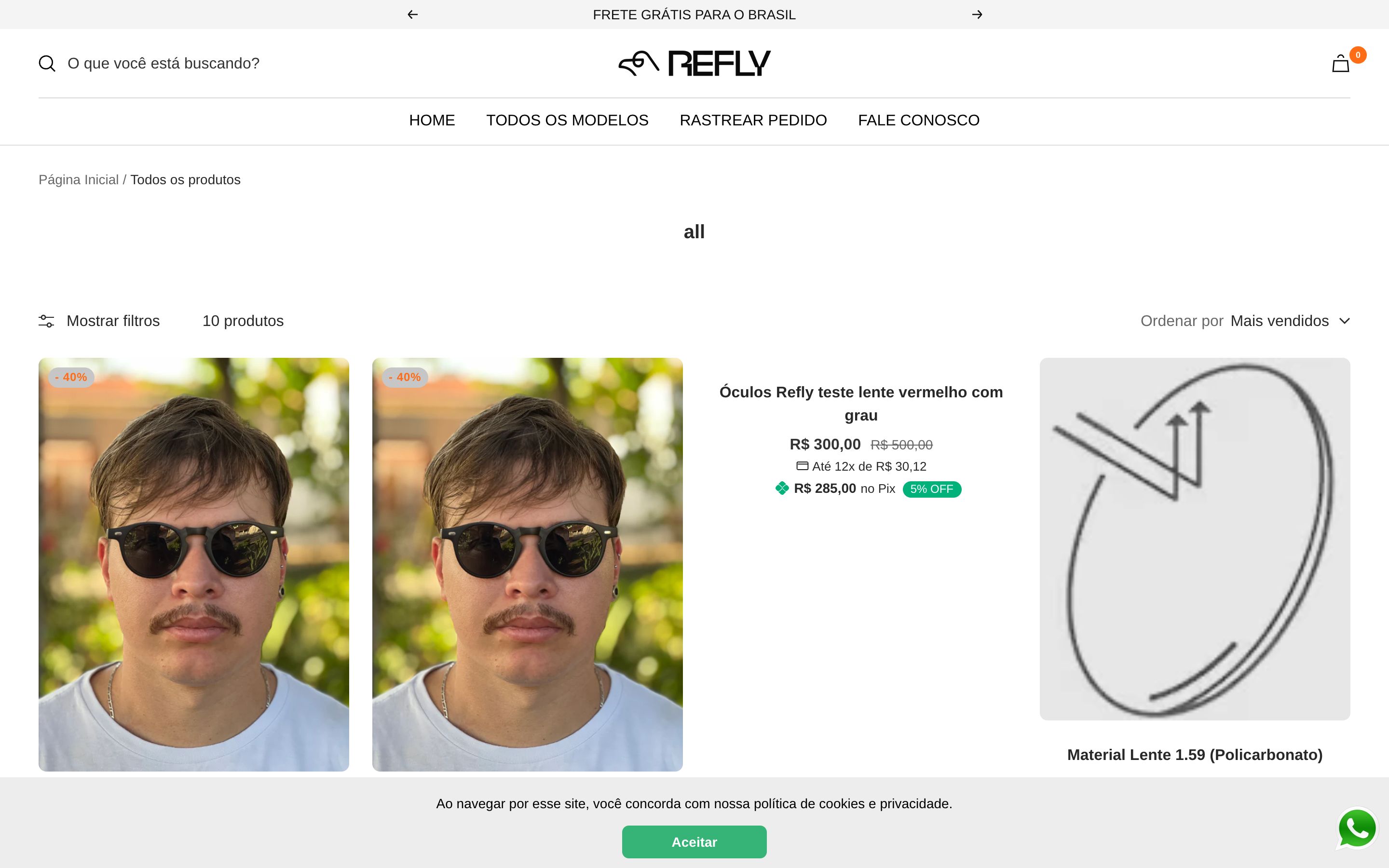Open the Mais vendidos sort dropdown
1389x868 pixels.
pos(1280,320)
